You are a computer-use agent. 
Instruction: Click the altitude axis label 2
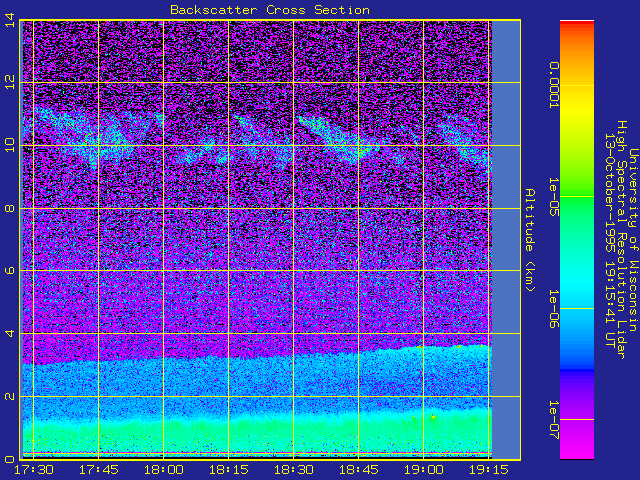9,396
